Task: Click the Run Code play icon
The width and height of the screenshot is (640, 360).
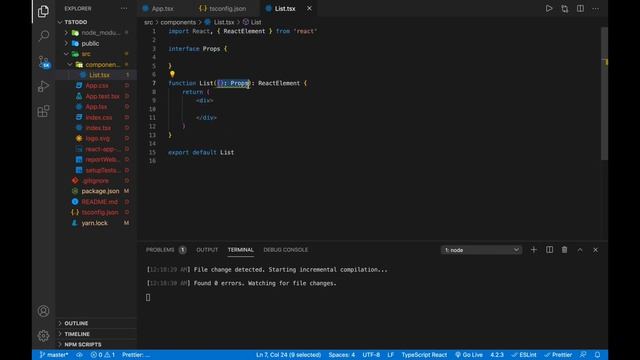Action: coord(549,9)
